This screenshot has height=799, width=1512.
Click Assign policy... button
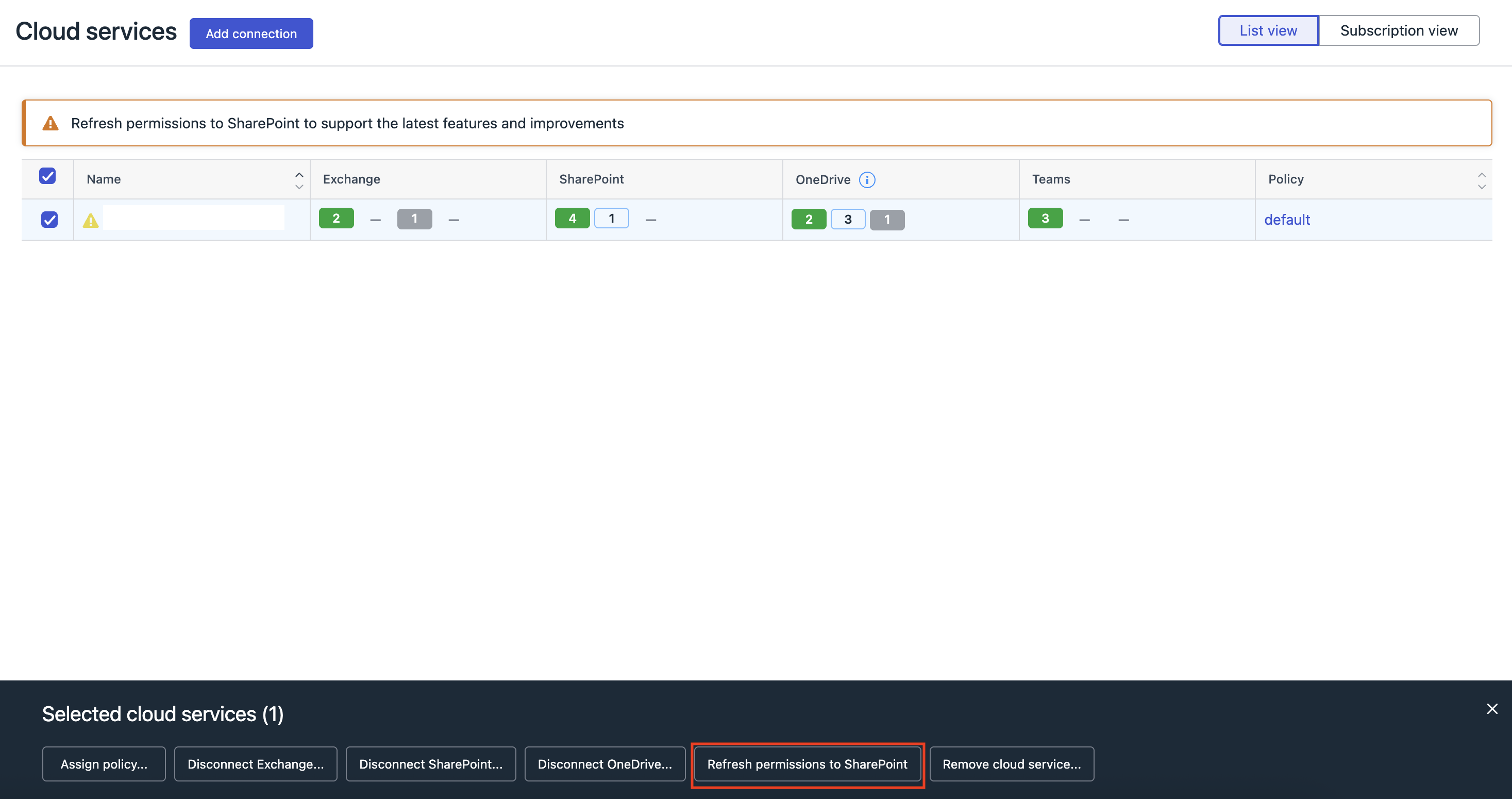coord(104,764)
